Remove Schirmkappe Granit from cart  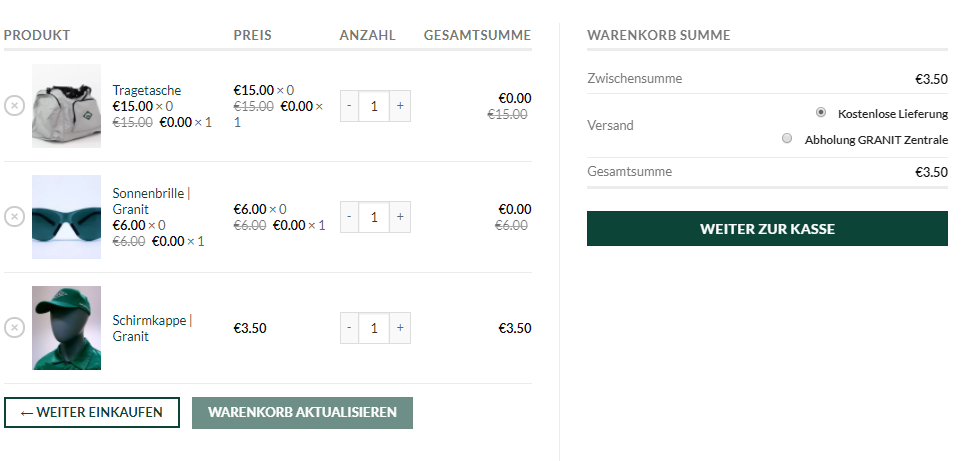point(14,328)
